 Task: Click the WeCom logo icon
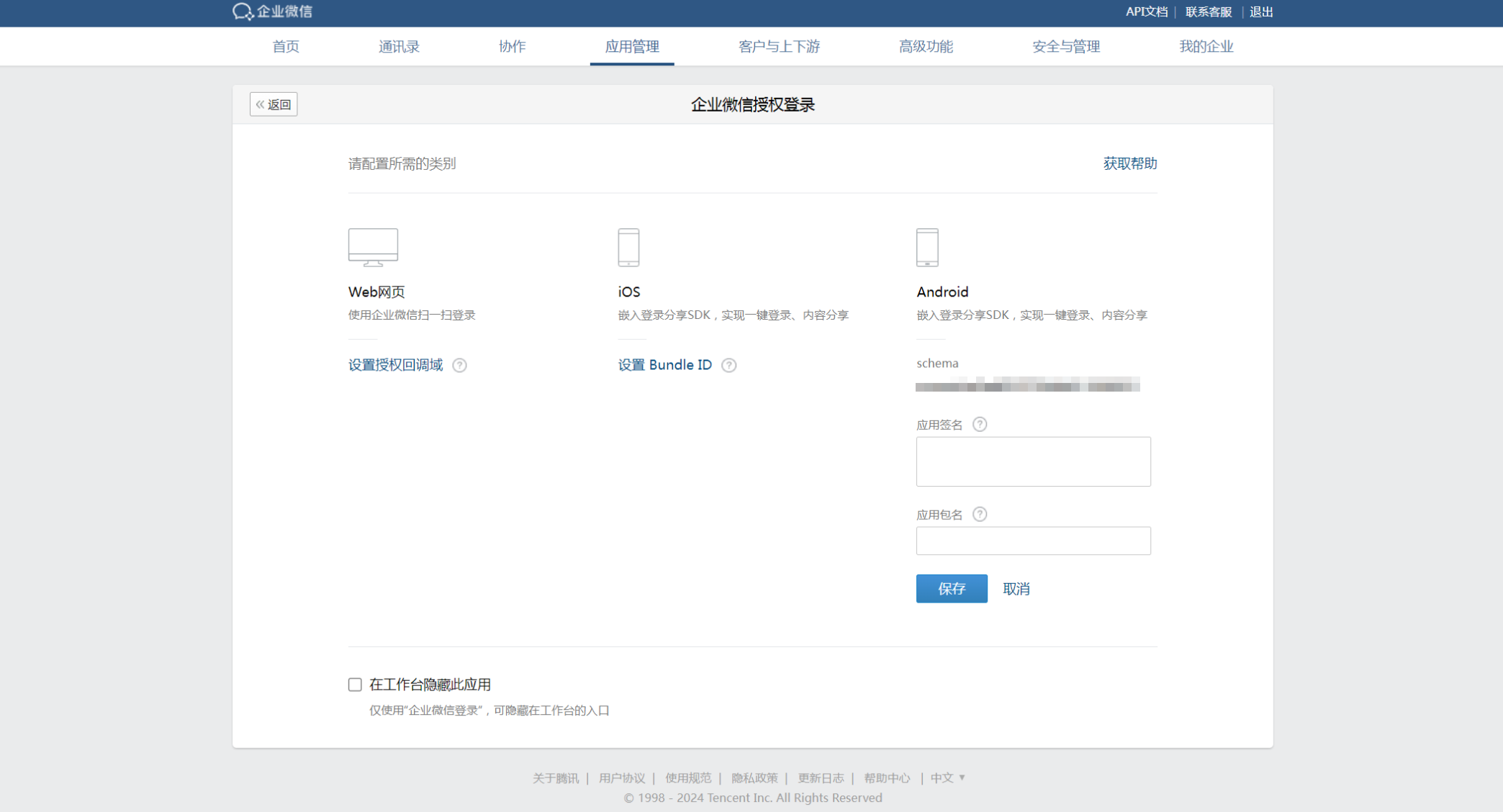click(x=243, y=12)
